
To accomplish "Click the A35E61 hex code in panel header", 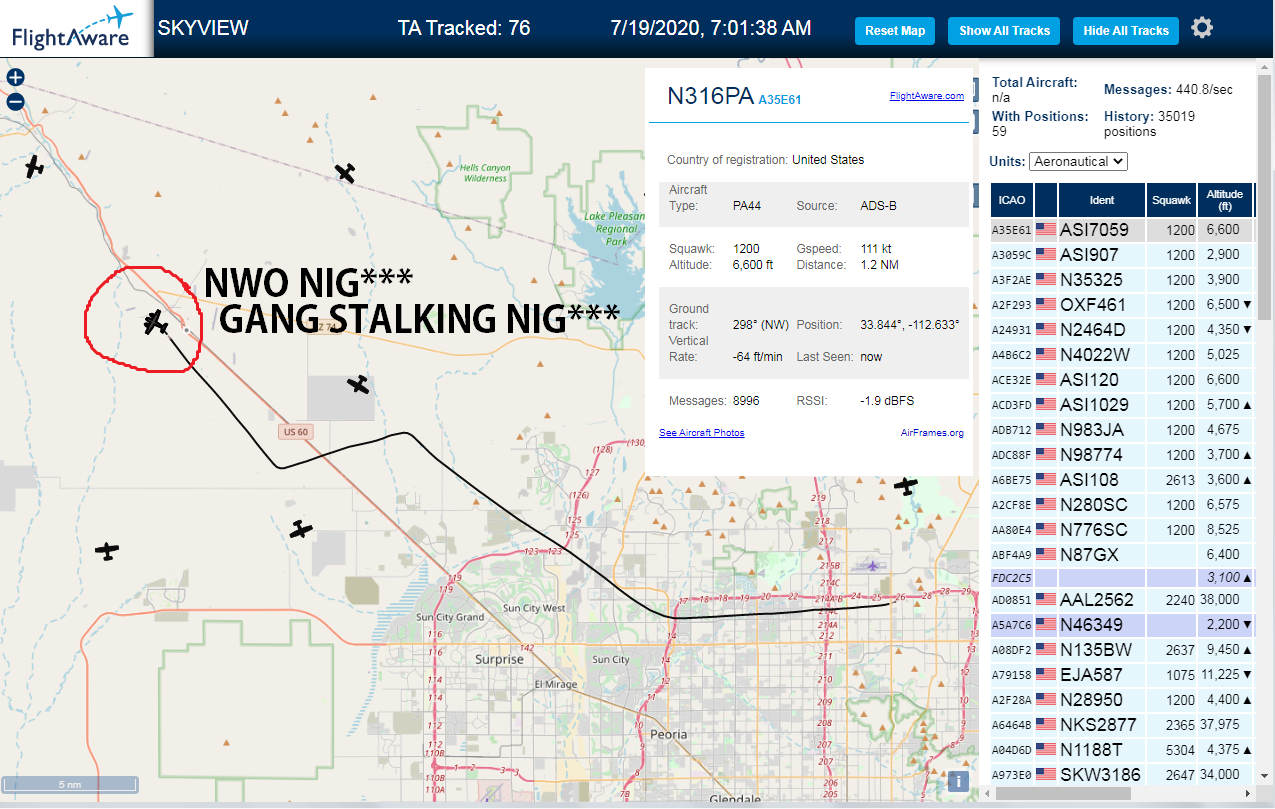I will [780, 100].
